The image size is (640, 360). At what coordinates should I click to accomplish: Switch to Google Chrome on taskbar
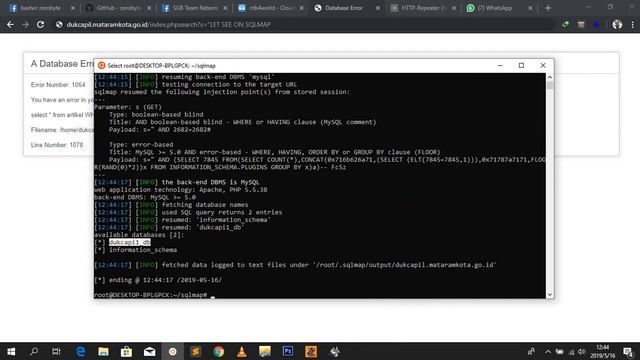219,351
